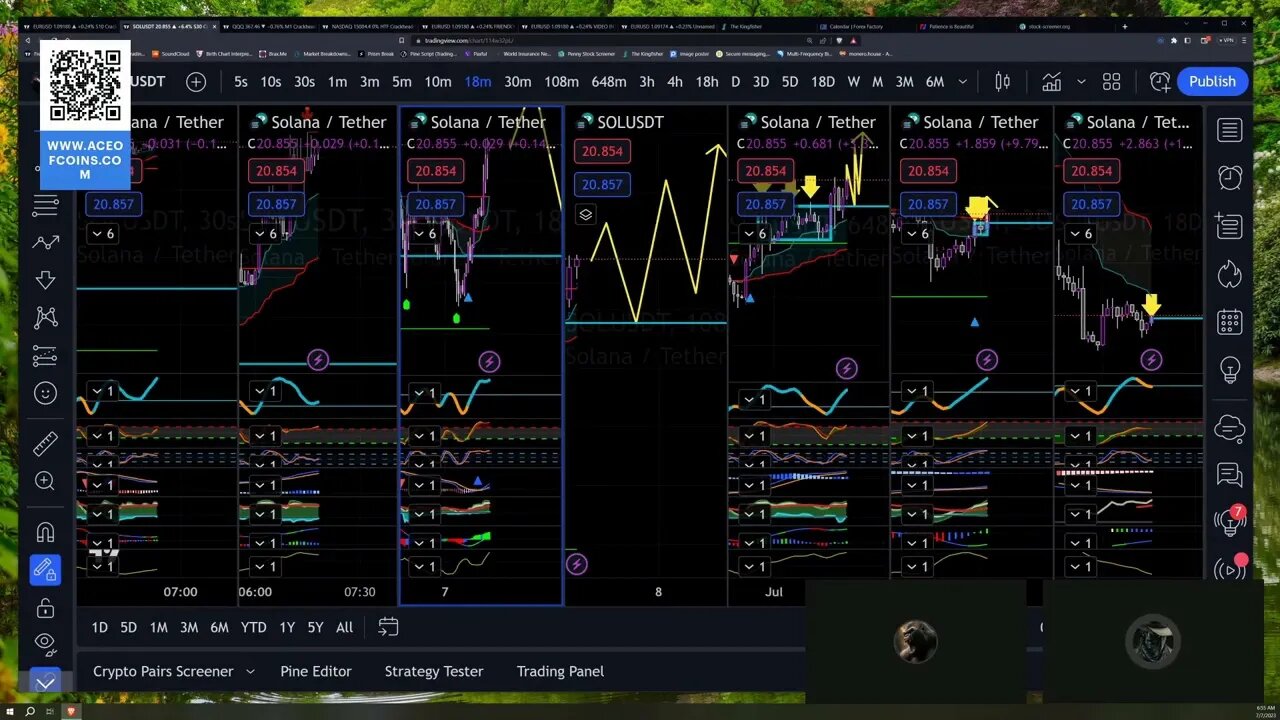Set date range to 5Y
Screen dimensions: 1280x720
click(315, 628)
